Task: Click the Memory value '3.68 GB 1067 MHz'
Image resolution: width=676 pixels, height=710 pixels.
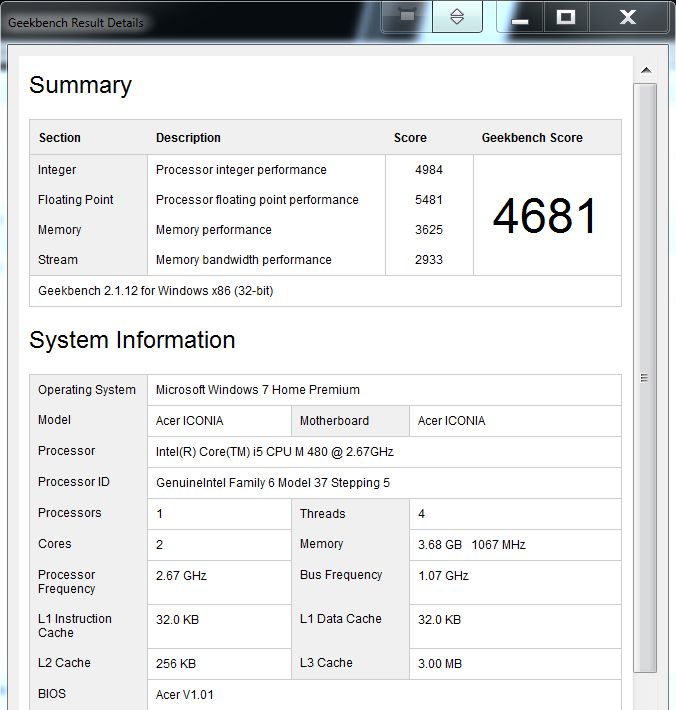Action: 471,545
